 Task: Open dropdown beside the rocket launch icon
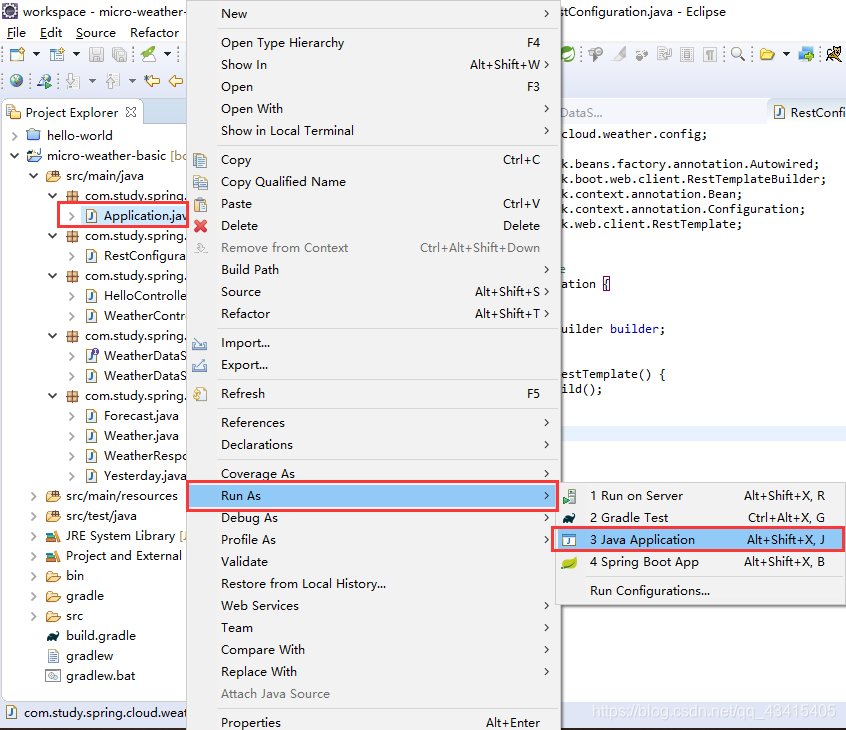[x=167, y=54]
